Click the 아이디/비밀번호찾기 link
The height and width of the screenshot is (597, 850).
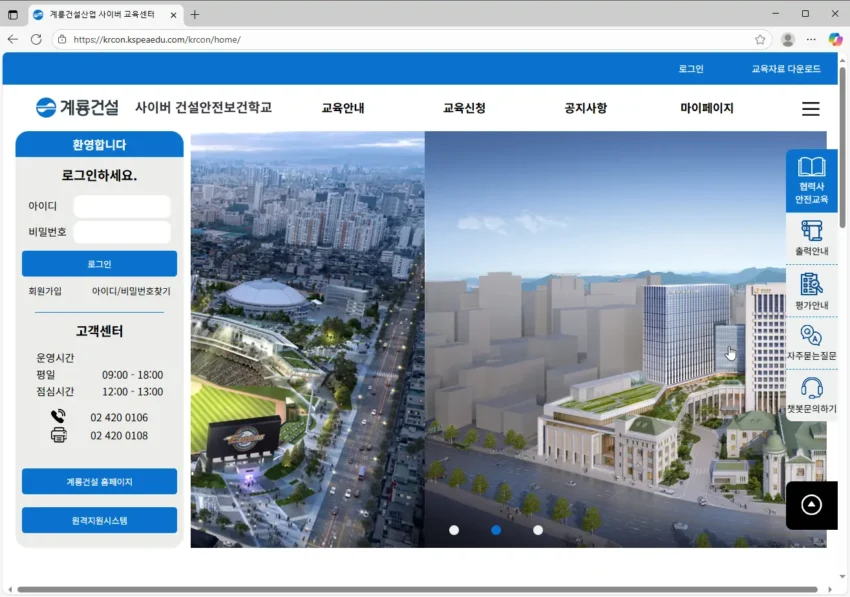click(131, 291)
